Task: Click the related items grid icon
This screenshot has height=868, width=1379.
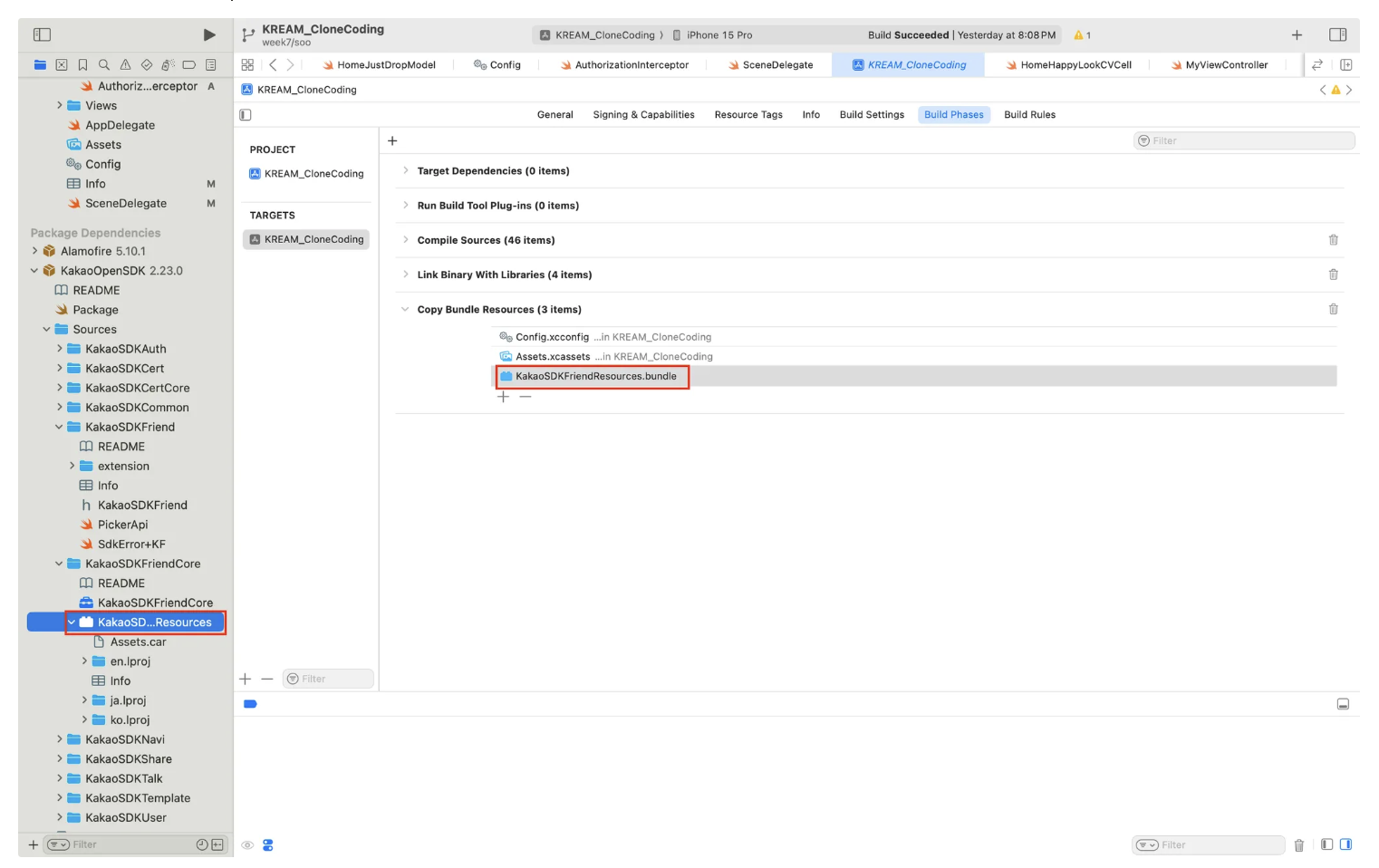Action: pos(247,65)
